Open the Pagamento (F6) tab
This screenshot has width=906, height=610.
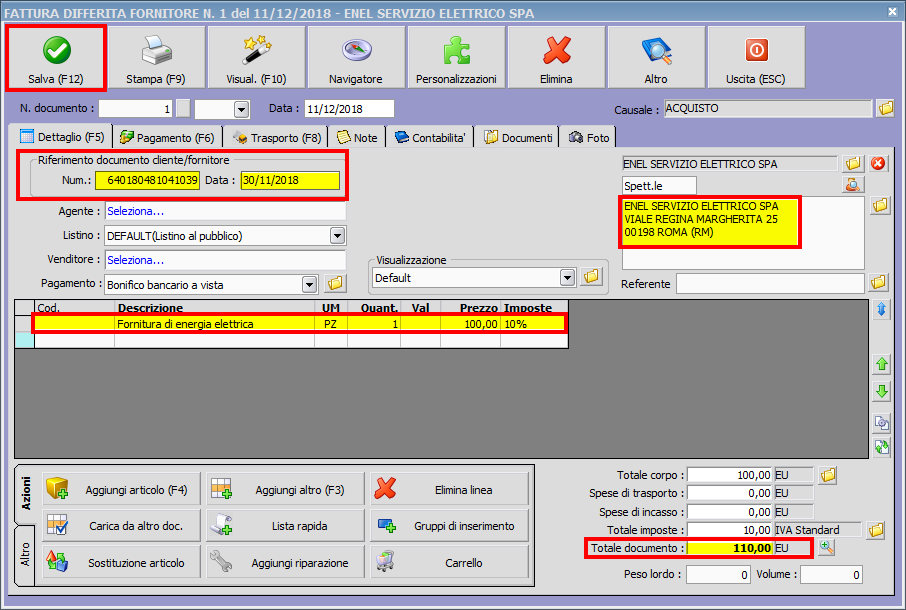(167, 137)
